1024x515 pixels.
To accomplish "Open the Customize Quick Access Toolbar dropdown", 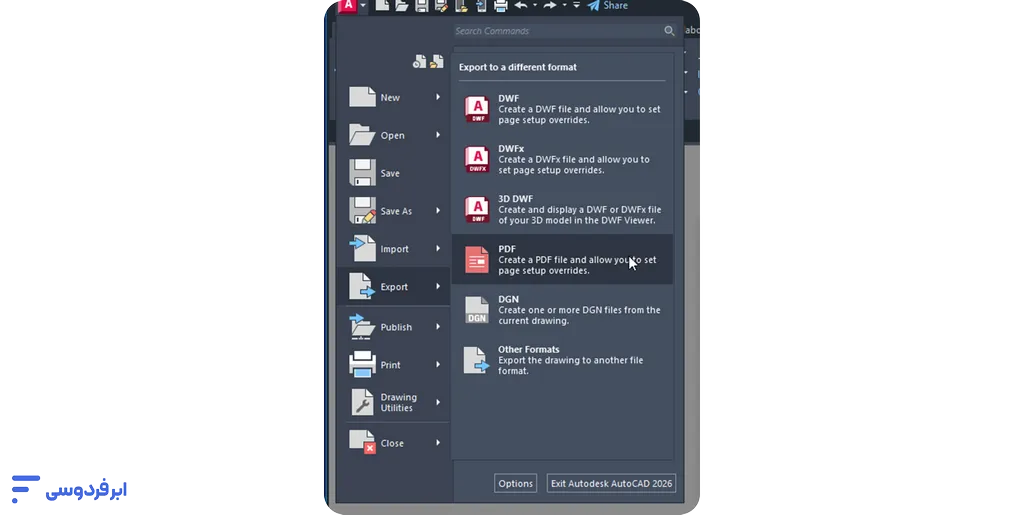I will point(576,5).
